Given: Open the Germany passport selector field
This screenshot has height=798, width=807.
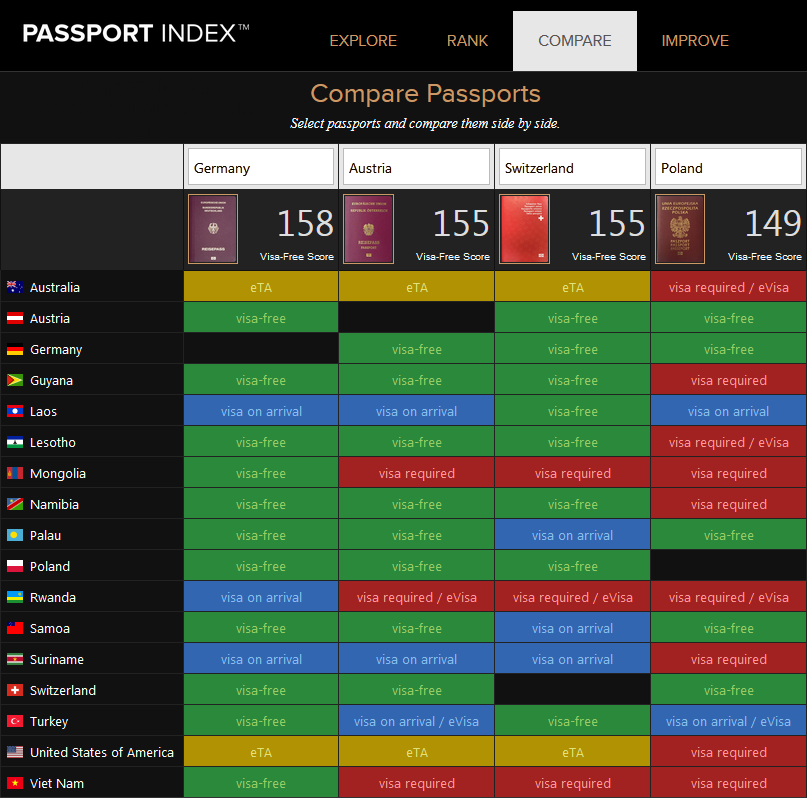Looking at the screenshot, I should pos(260,168).
